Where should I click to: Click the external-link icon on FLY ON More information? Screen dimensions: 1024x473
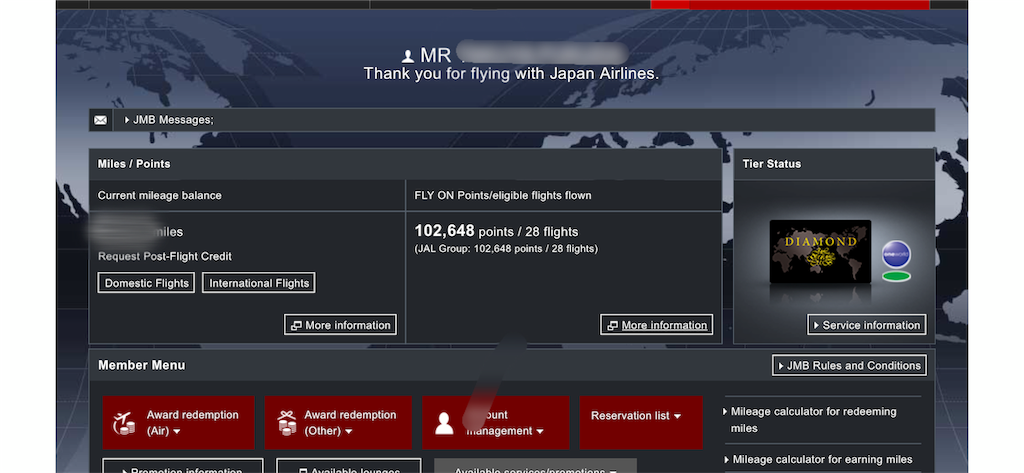pyautogui.click(x=612, y=325)
